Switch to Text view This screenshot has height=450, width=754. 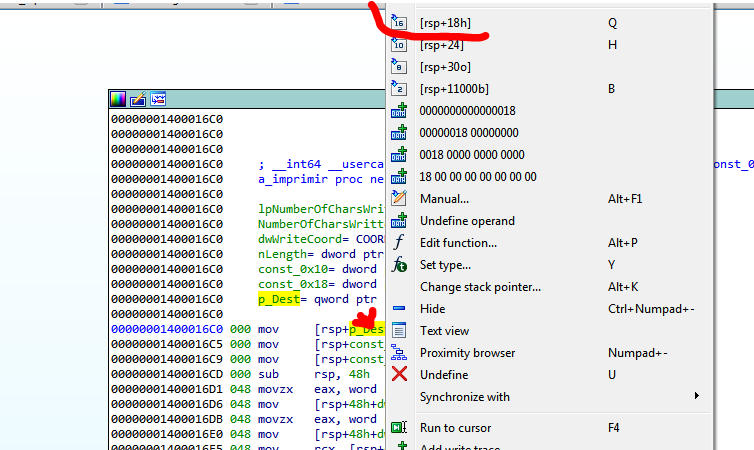444,331
